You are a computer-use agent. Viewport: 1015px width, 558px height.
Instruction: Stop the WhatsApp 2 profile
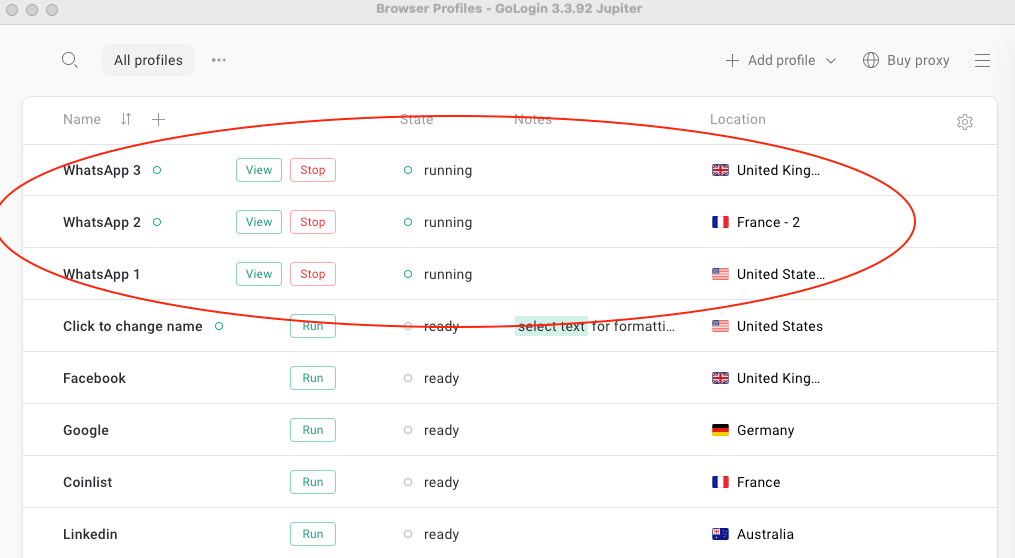click(313, 222)
